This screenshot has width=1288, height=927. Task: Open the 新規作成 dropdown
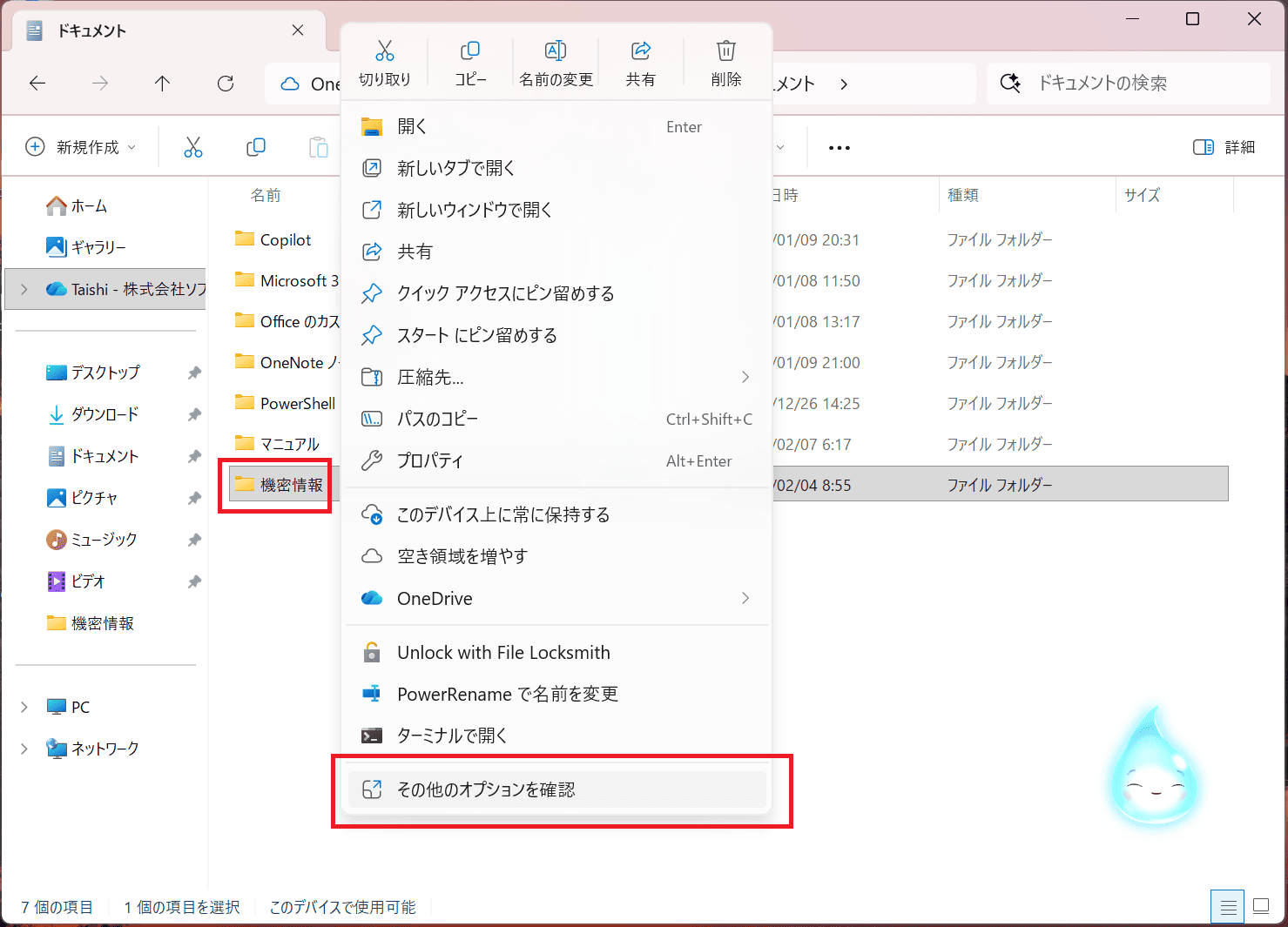pos(81,147)
